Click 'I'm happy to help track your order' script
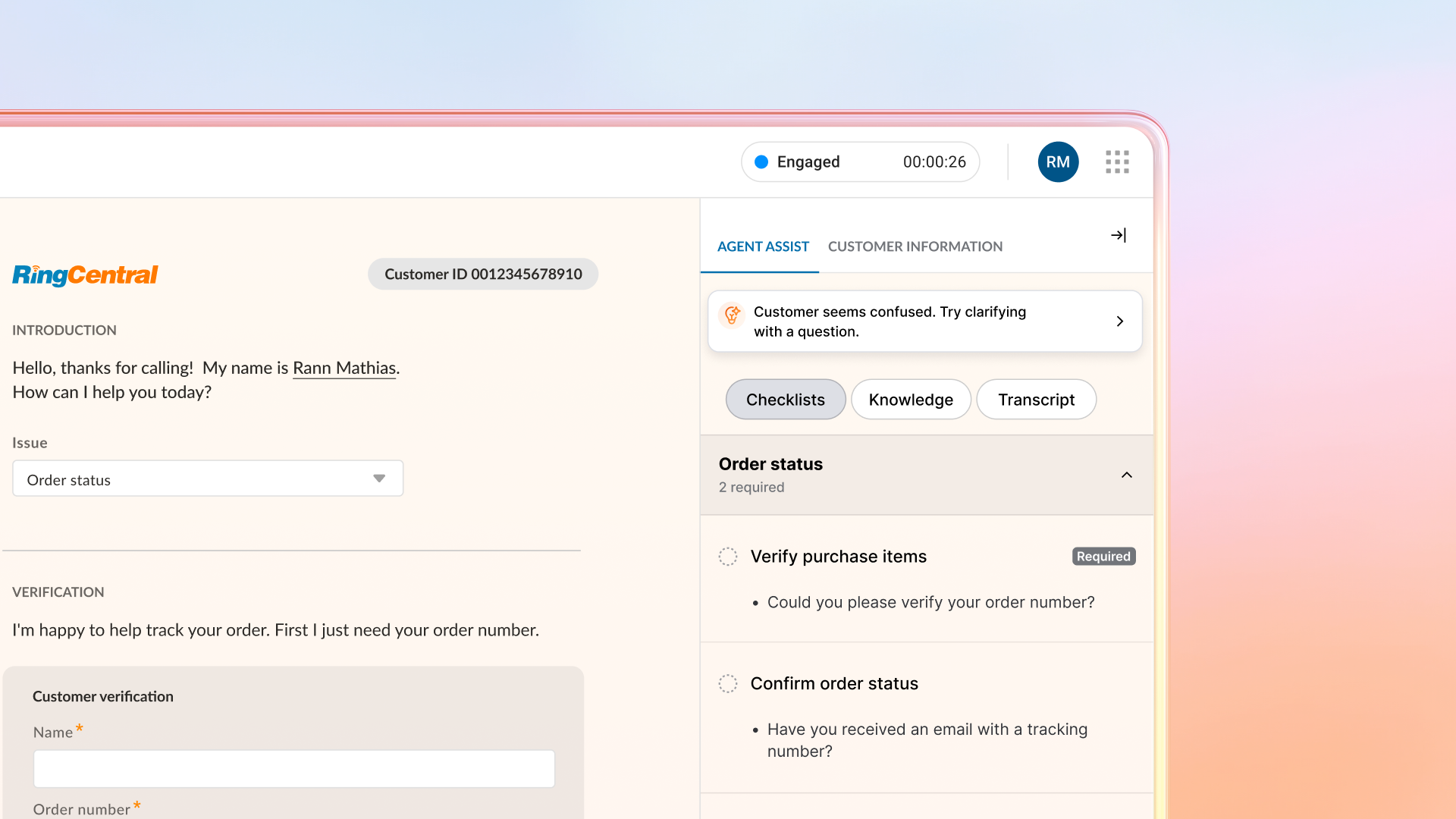 click(x=276, y=630)
